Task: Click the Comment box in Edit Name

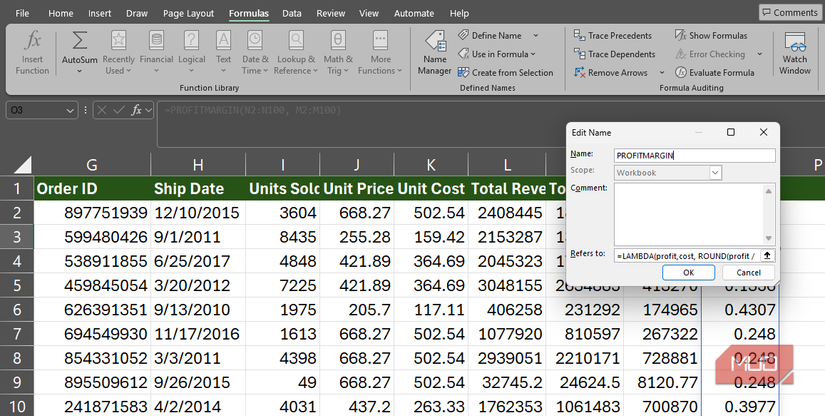Action: point(689,214)
